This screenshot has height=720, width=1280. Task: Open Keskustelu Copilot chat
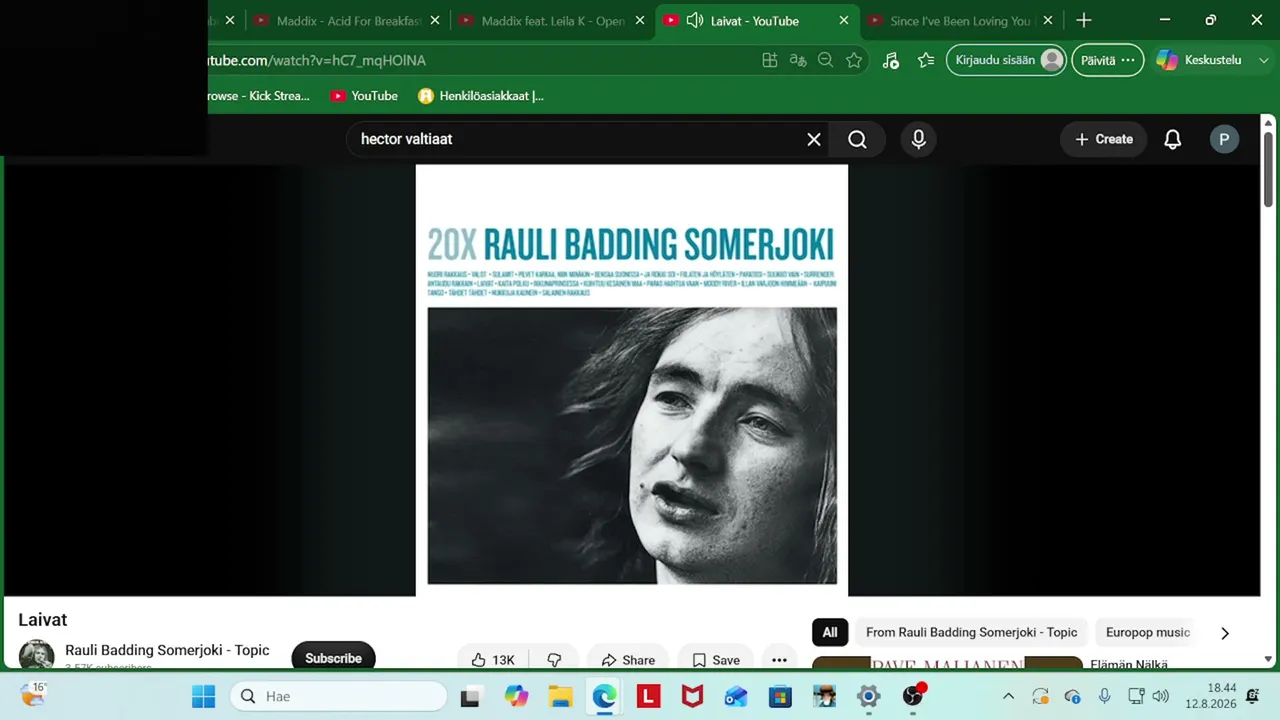point(1198,60)
